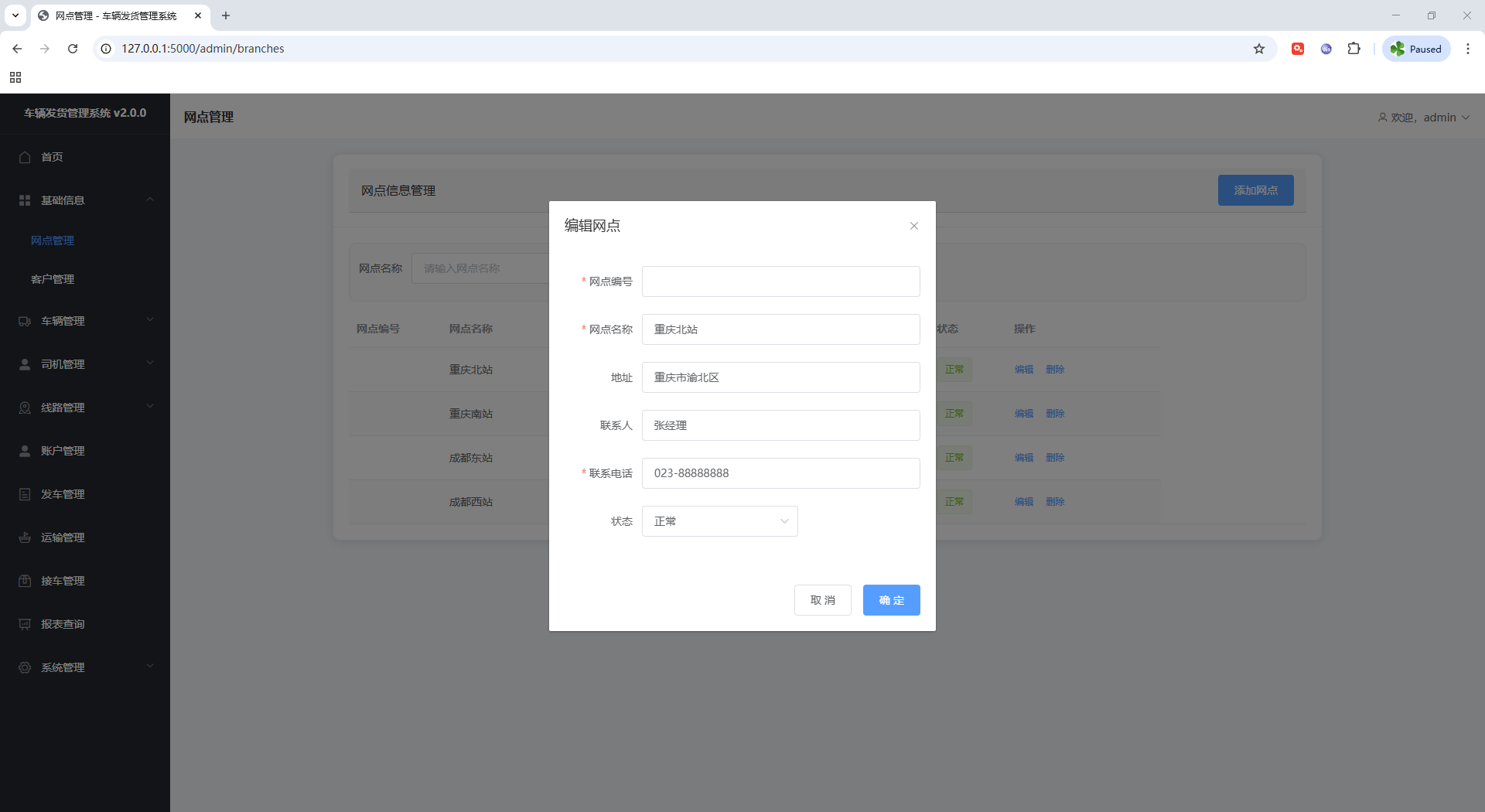Click the 报表查询 chart icon

(x=25, y=624)
